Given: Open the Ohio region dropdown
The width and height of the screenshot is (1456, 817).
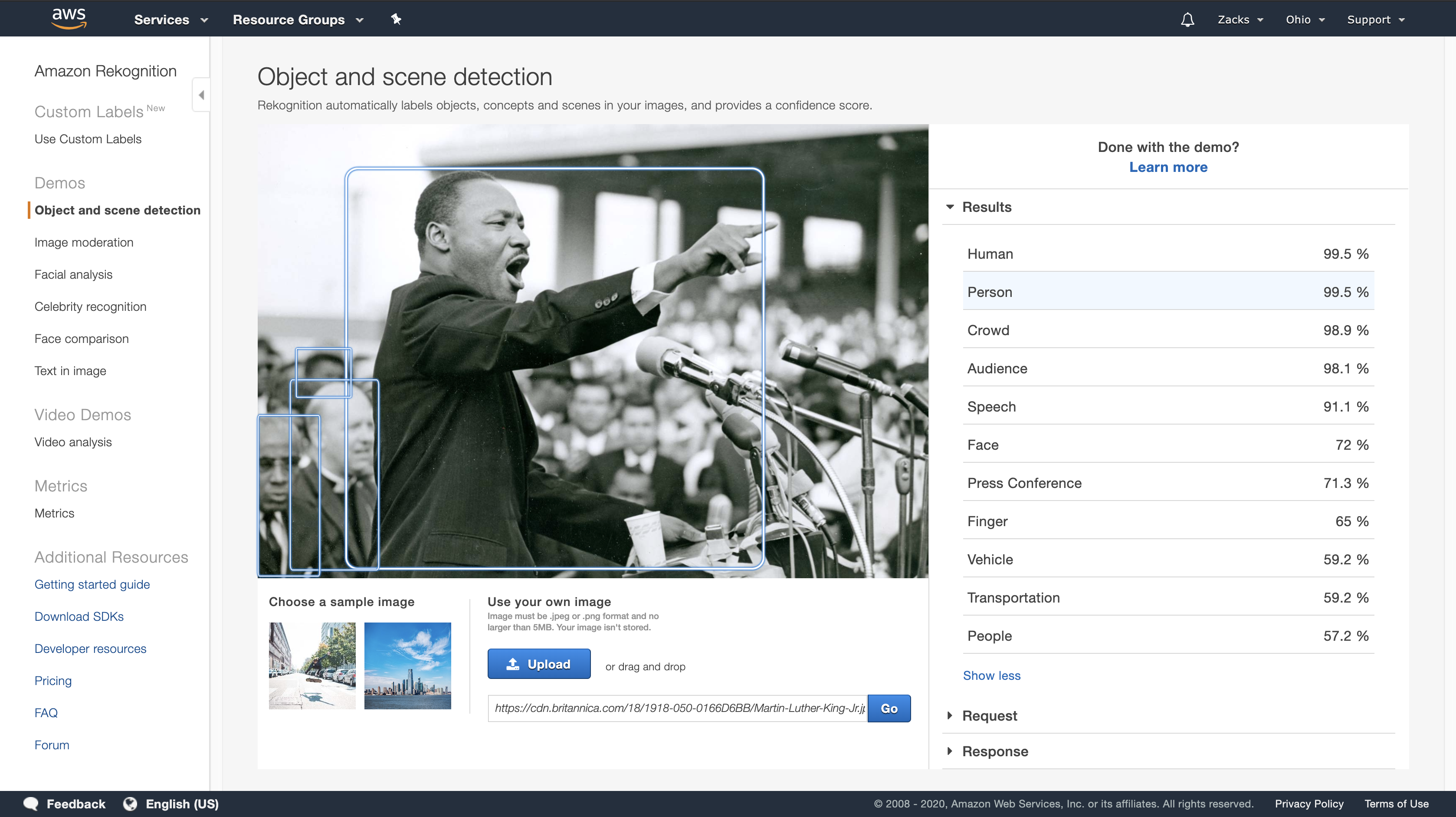Looking at the screenshot, I should click(1305, 20).
